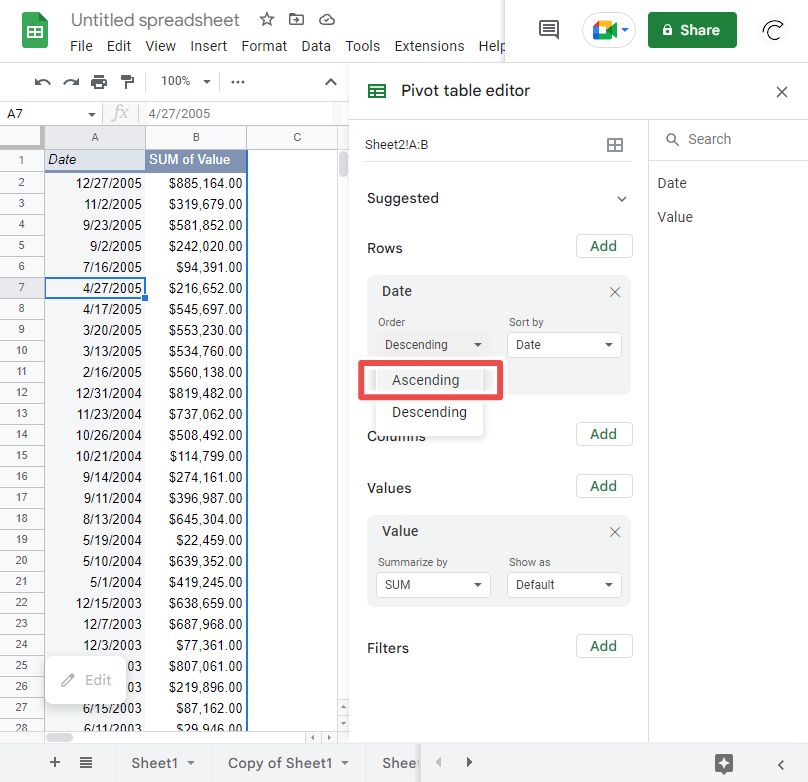
Task: Hide the menus with the up chevron
Action: pos(331,82)
